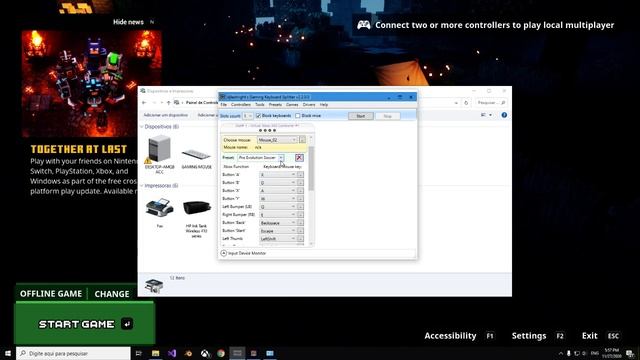Click the Start button in Keyboard Splitter
Viewport: 640px width, 360px height.
click(x=361, y=116)
